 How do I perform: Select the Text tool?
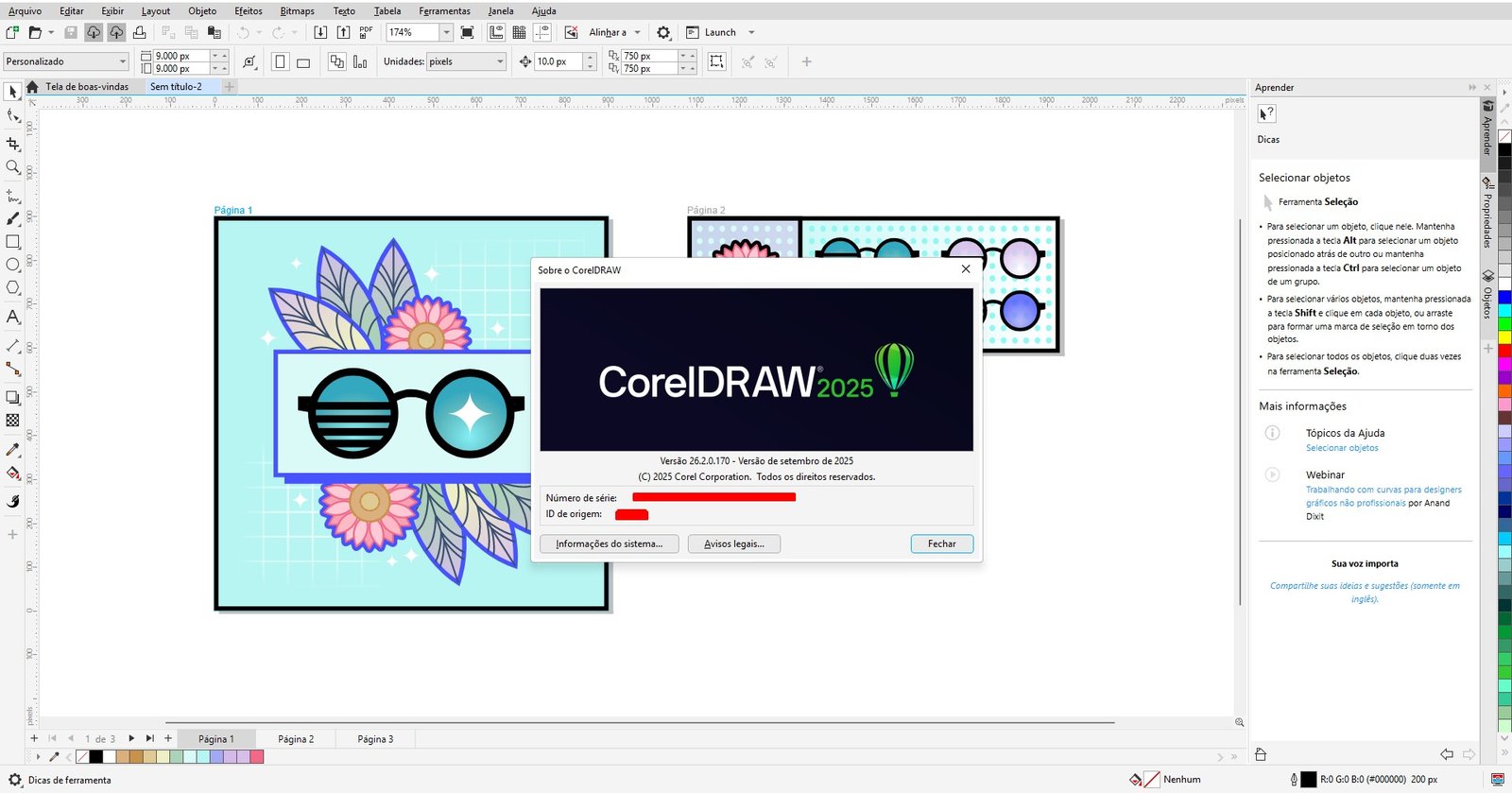coord(12,317)
